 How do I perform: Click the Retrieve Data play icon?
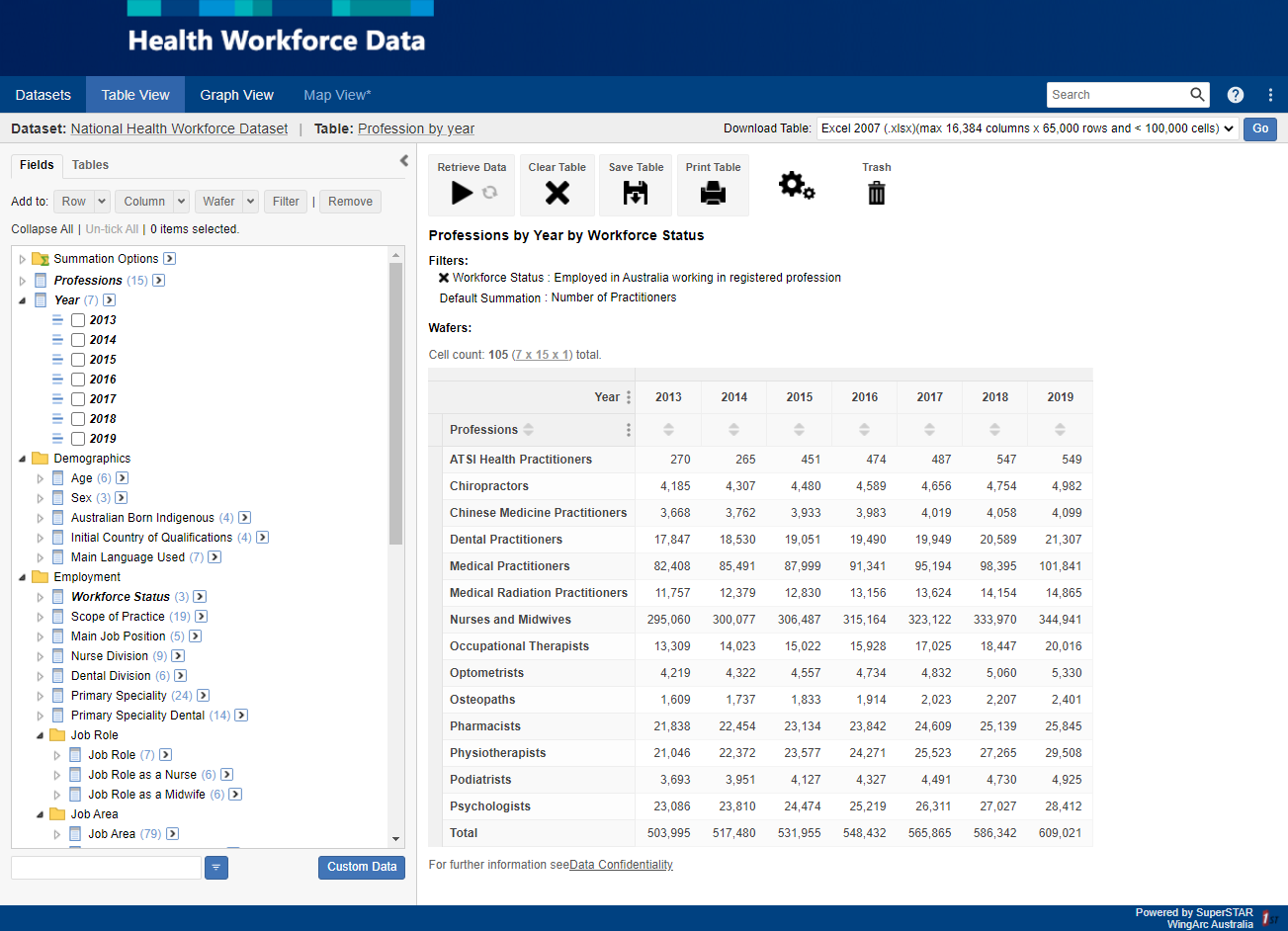[x=462, y=193]
